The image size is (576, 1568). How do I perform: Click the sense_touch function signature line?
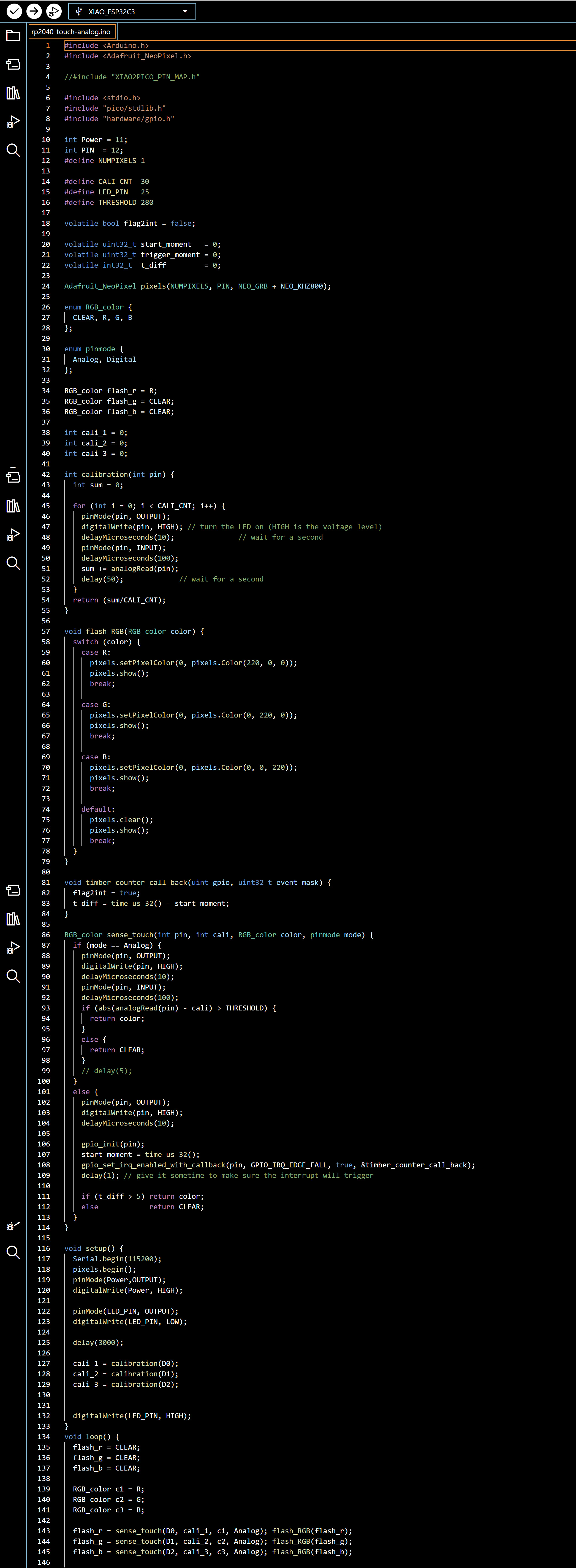[219, 935]
